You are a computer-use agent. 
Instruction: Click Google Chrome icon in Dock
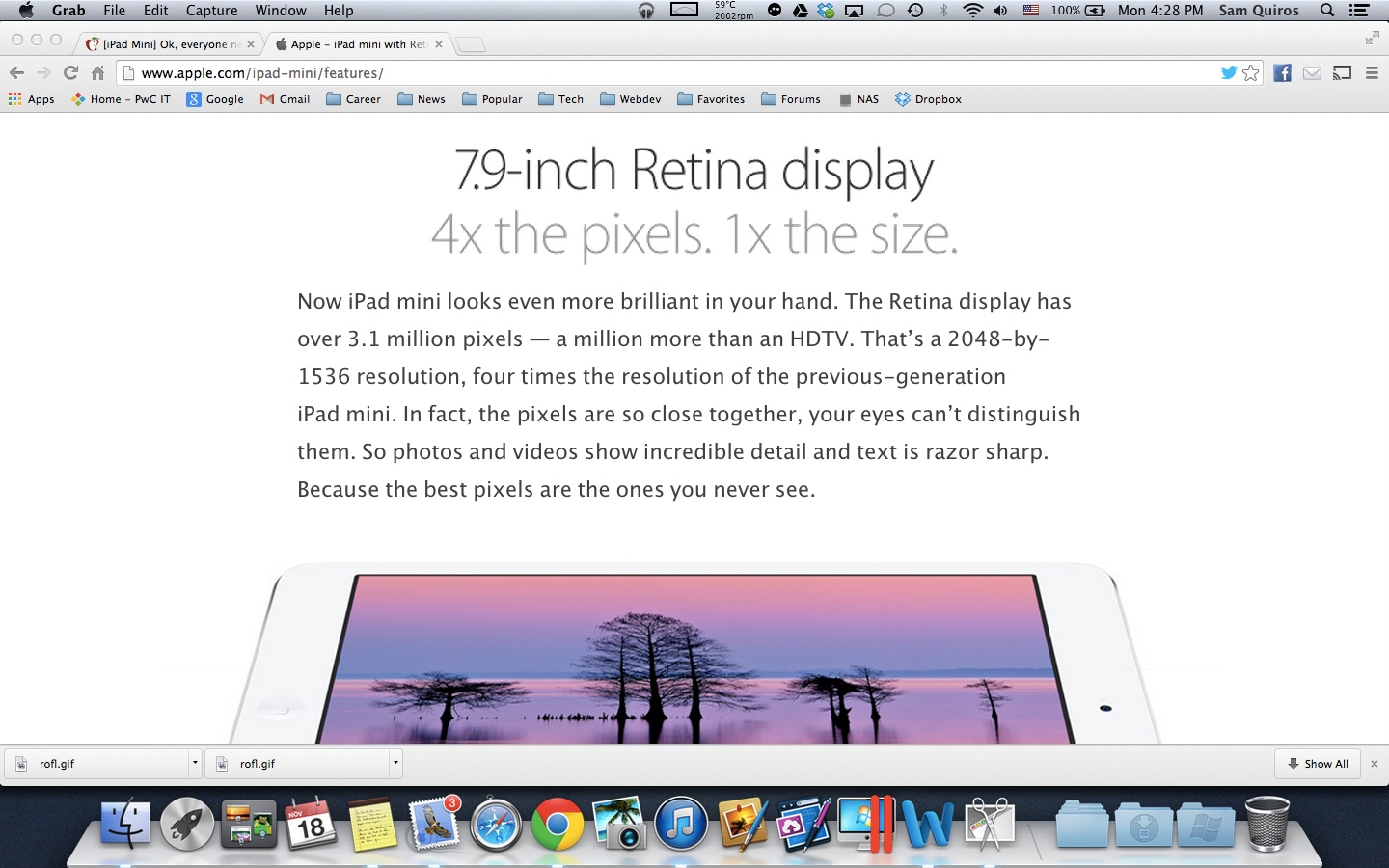(558, 825)
